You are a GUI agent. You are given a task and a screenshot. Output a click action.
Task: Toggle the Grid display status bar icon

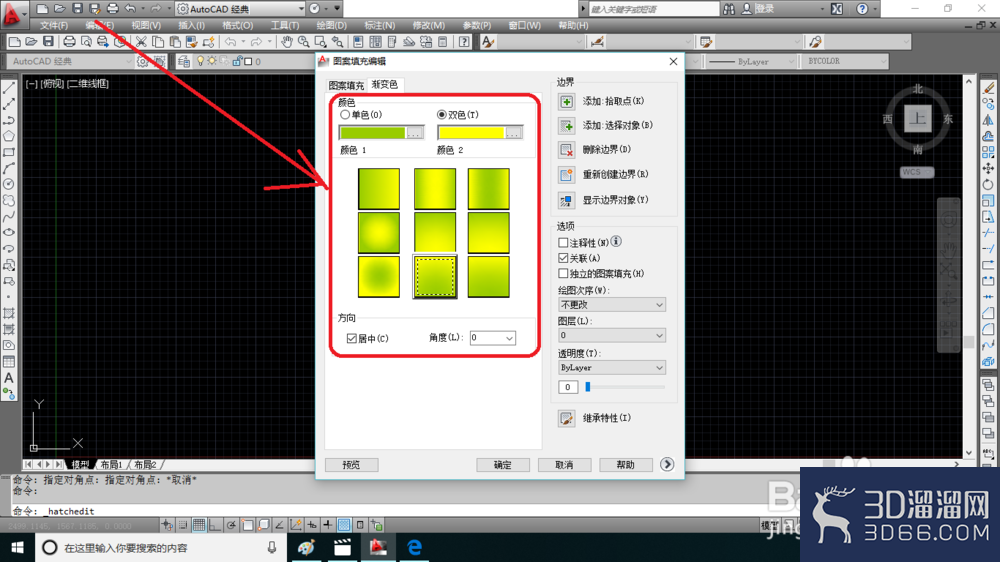coord(199,525)
